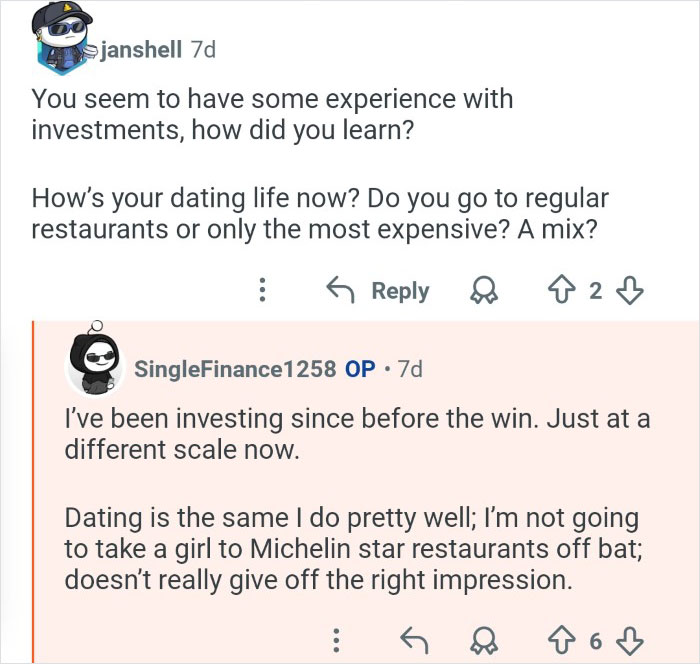Open the three-dot menu on janshell's comment
700x664 pixels.
coord(262,291)
